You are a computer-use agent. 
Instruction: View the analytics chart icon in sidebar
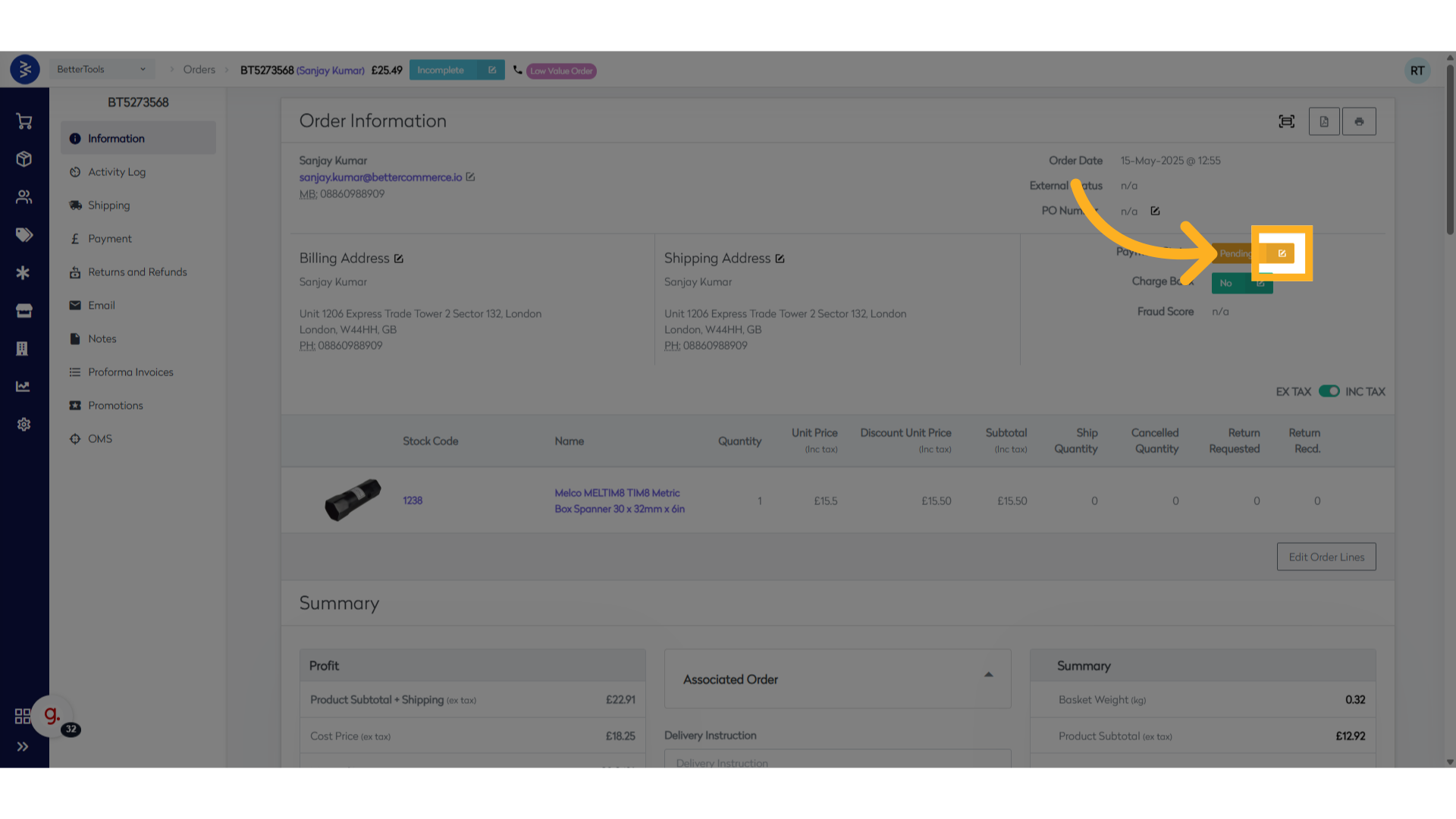point(24,386)
